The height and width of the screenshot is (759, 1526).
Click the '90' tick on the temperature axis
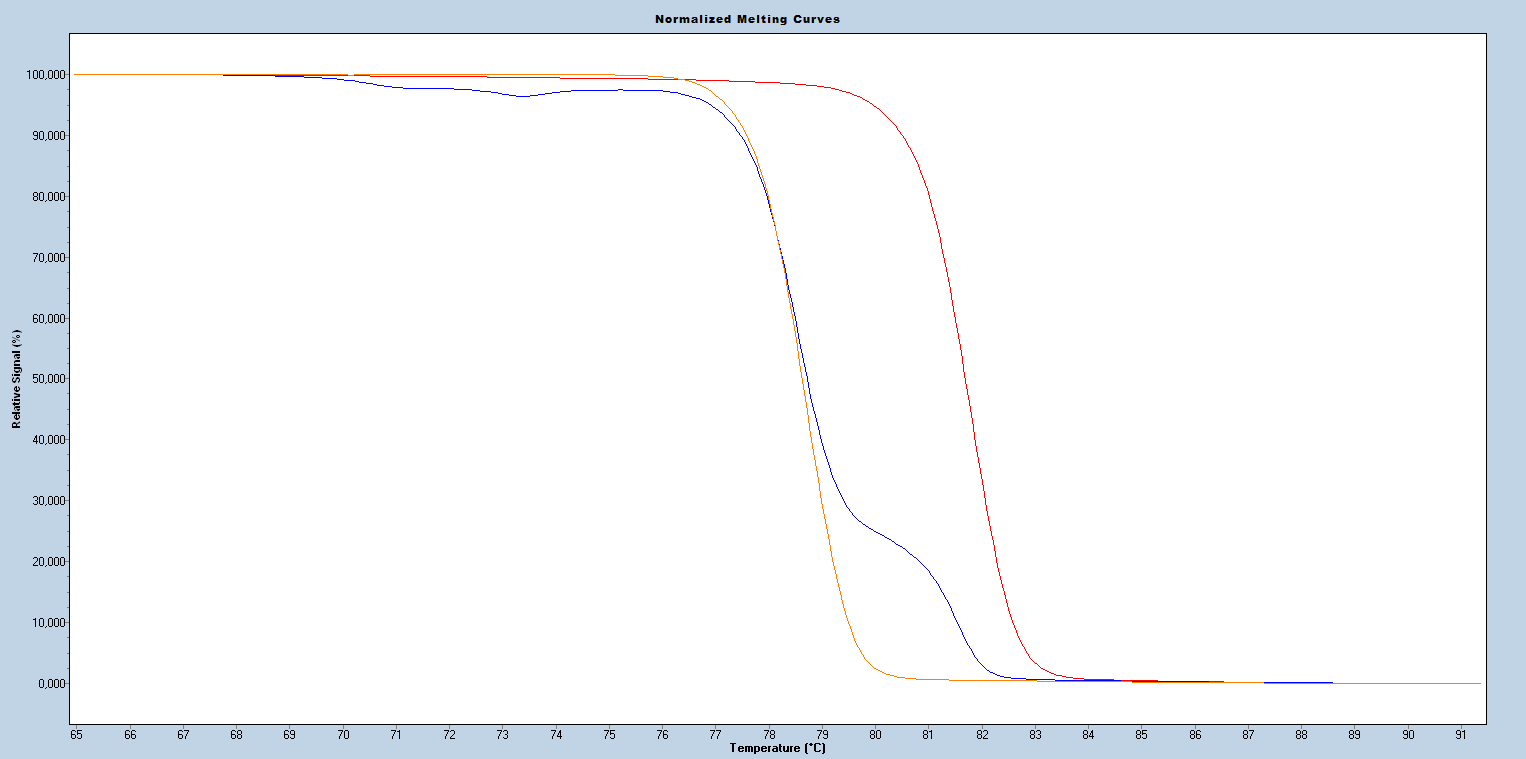click(1407, 735)
